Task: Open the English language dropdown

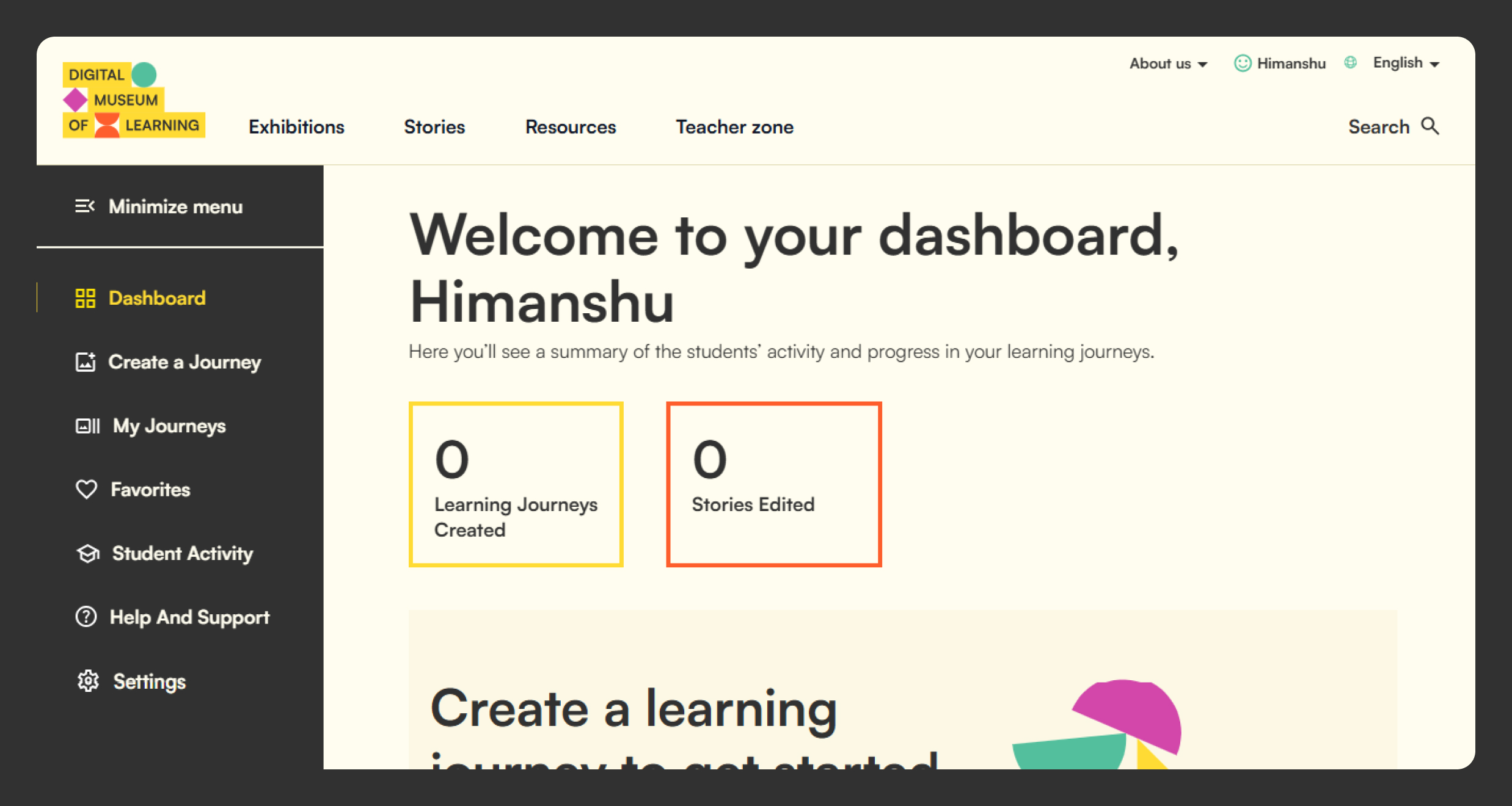Action: [1406, 63]
